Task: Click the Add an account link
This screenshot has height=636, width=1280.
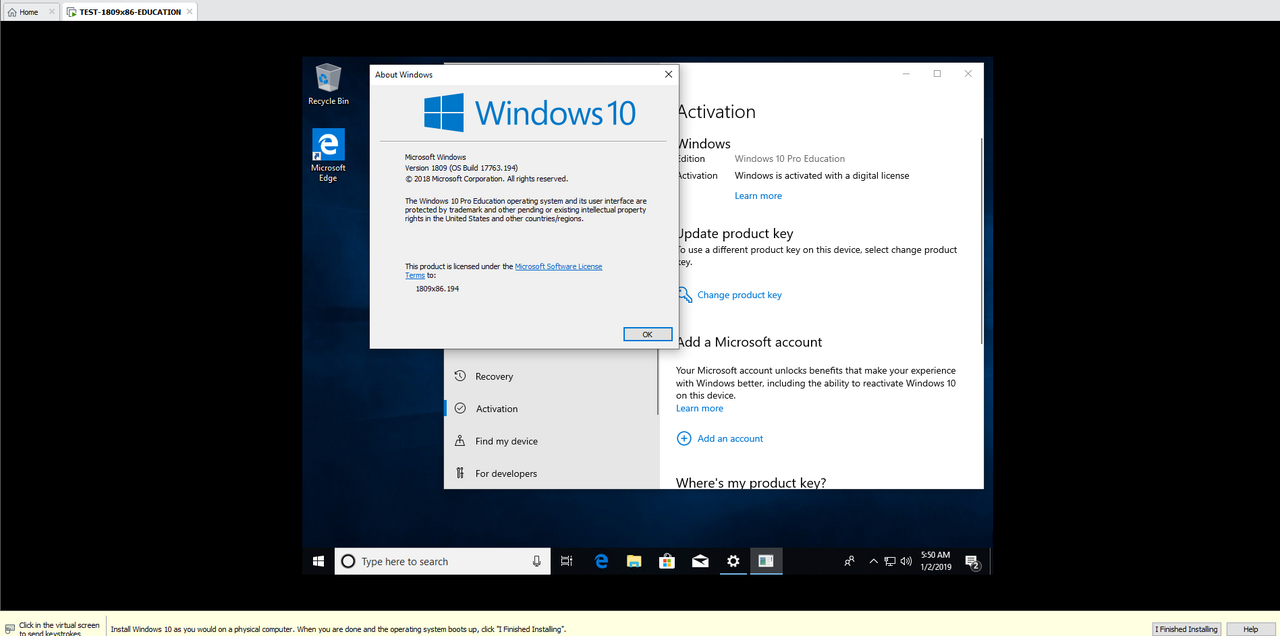Action: click(730, 439)
